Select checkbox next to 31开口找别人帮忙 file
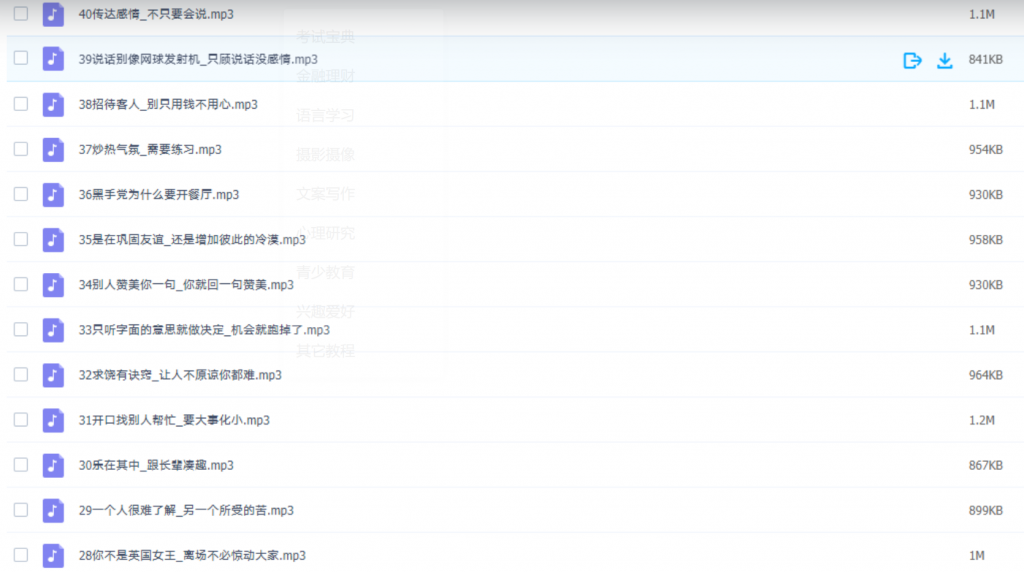 pos(21,420)
